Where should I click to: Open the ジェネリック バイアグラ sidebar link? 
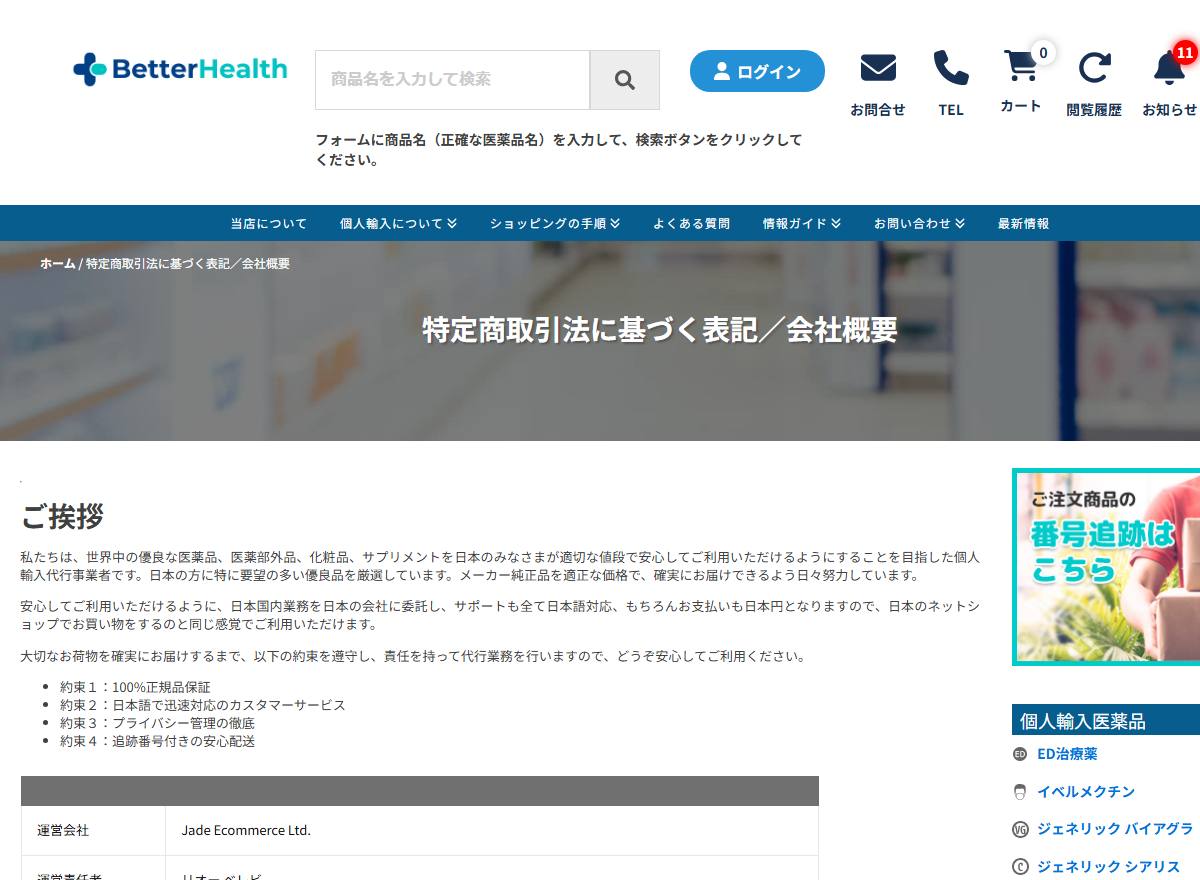[1115, 829]
